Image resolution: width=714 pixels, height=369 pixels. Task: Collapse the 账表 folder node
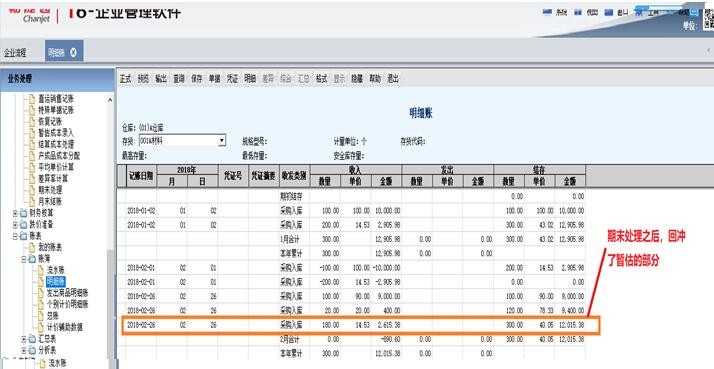click(x=15, y=236)
